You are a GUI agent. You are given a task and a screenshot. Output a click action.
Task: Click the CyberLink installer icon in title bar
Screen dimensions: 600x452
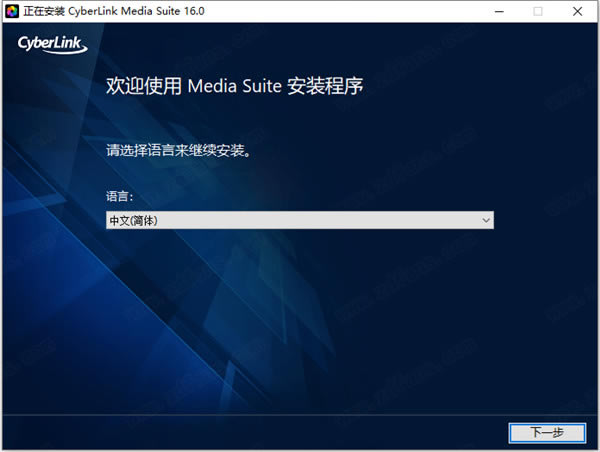[13, 11]
